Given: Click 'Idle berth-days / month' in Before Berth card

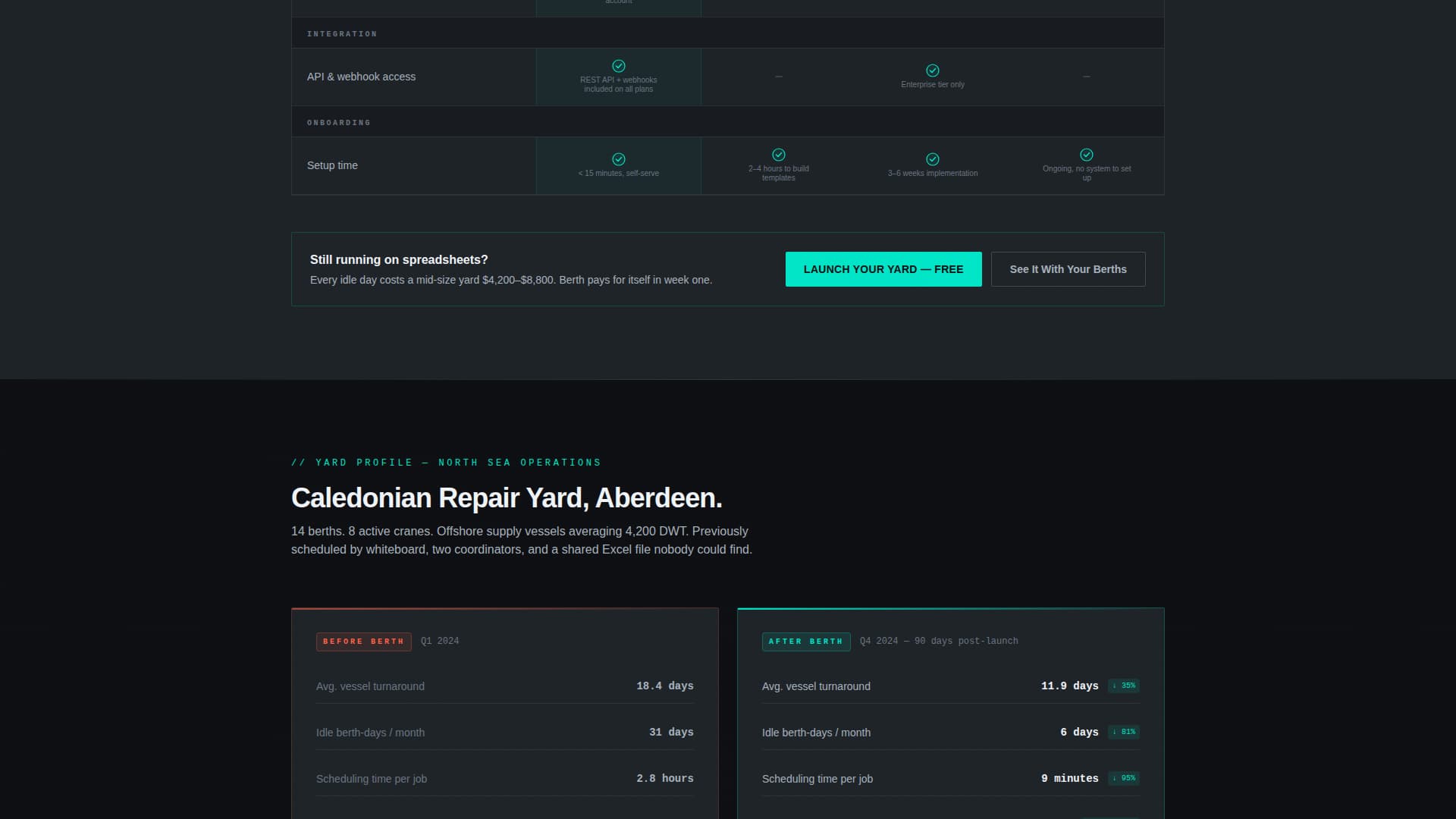Looking at the screenshot, I should pyautogui.click(x=370, y=733).
